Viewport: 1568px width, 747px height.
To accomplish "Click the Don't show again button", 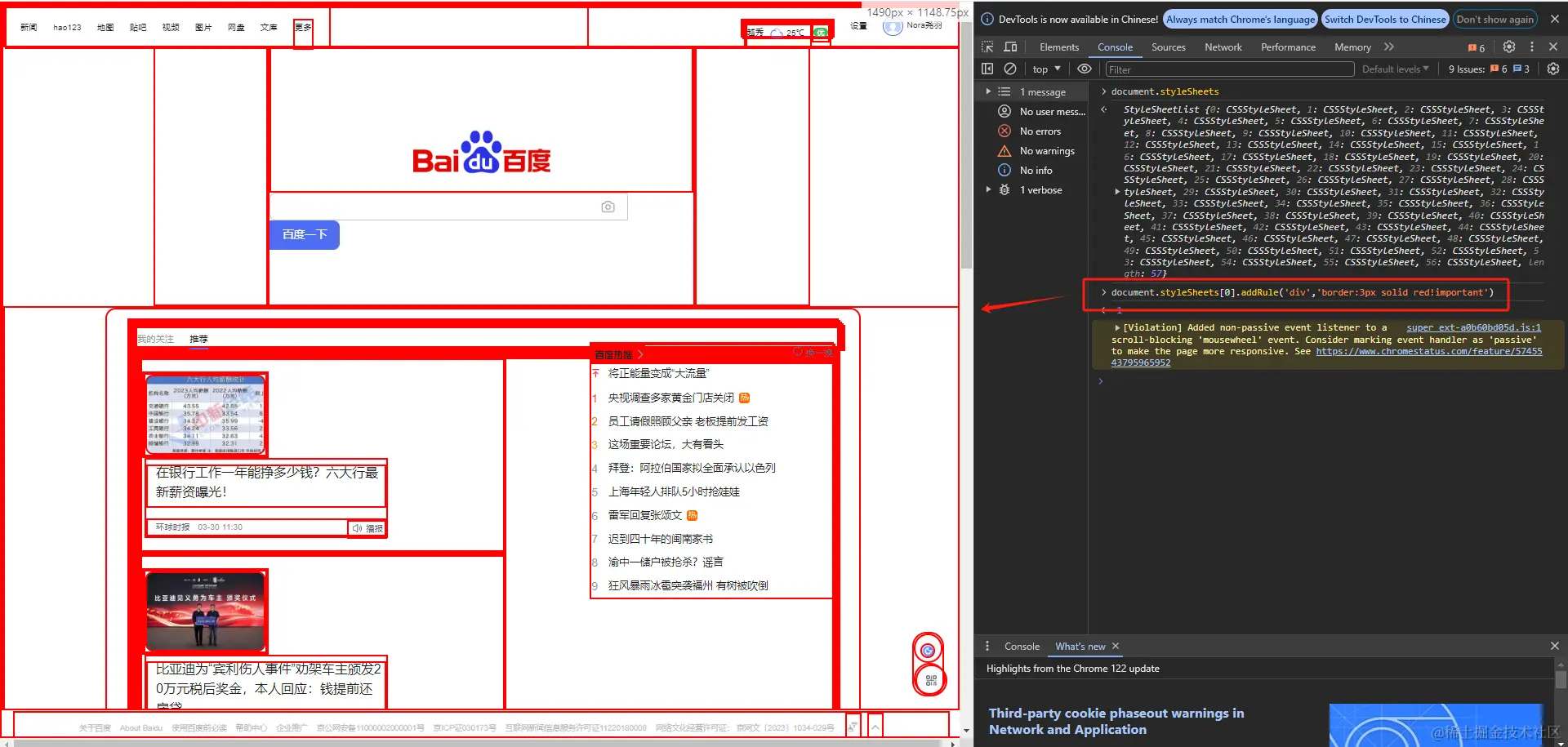I will (1494, 19).
